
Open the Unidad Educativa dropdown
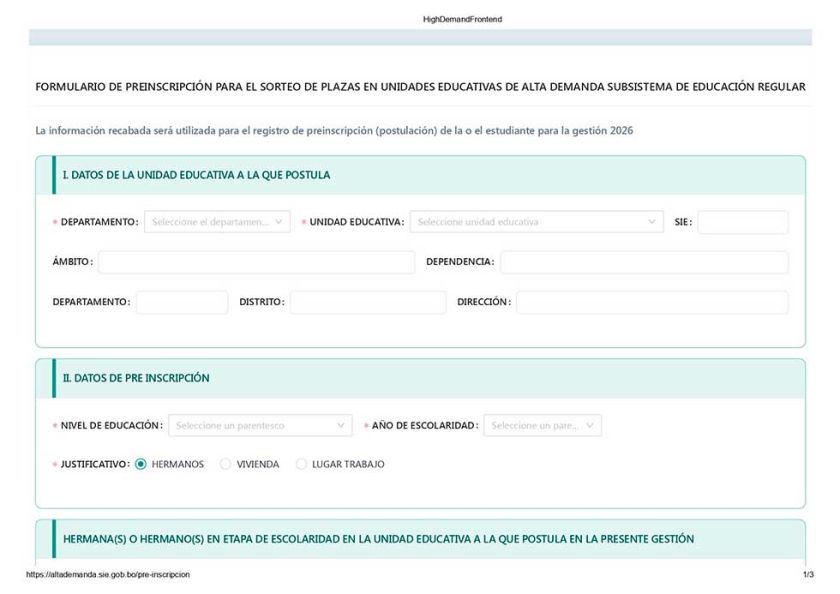(x=536, y=222)
